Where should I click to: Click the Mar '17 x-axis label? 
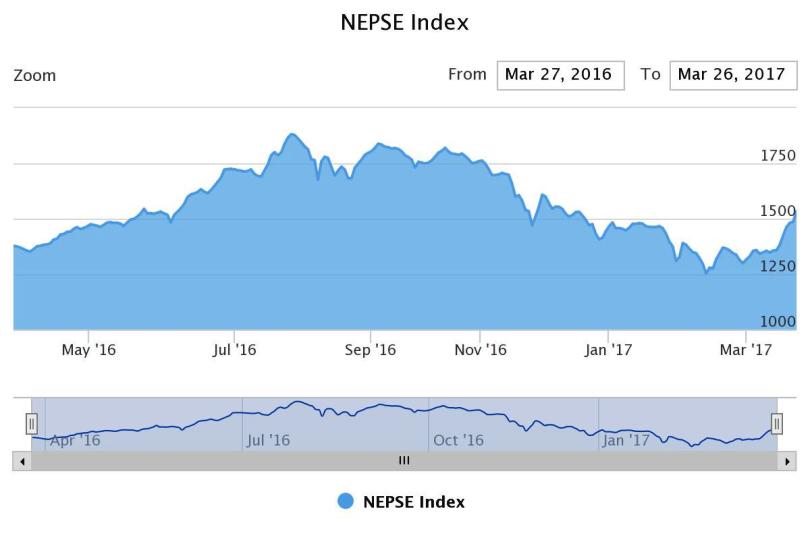pos(746,350)
